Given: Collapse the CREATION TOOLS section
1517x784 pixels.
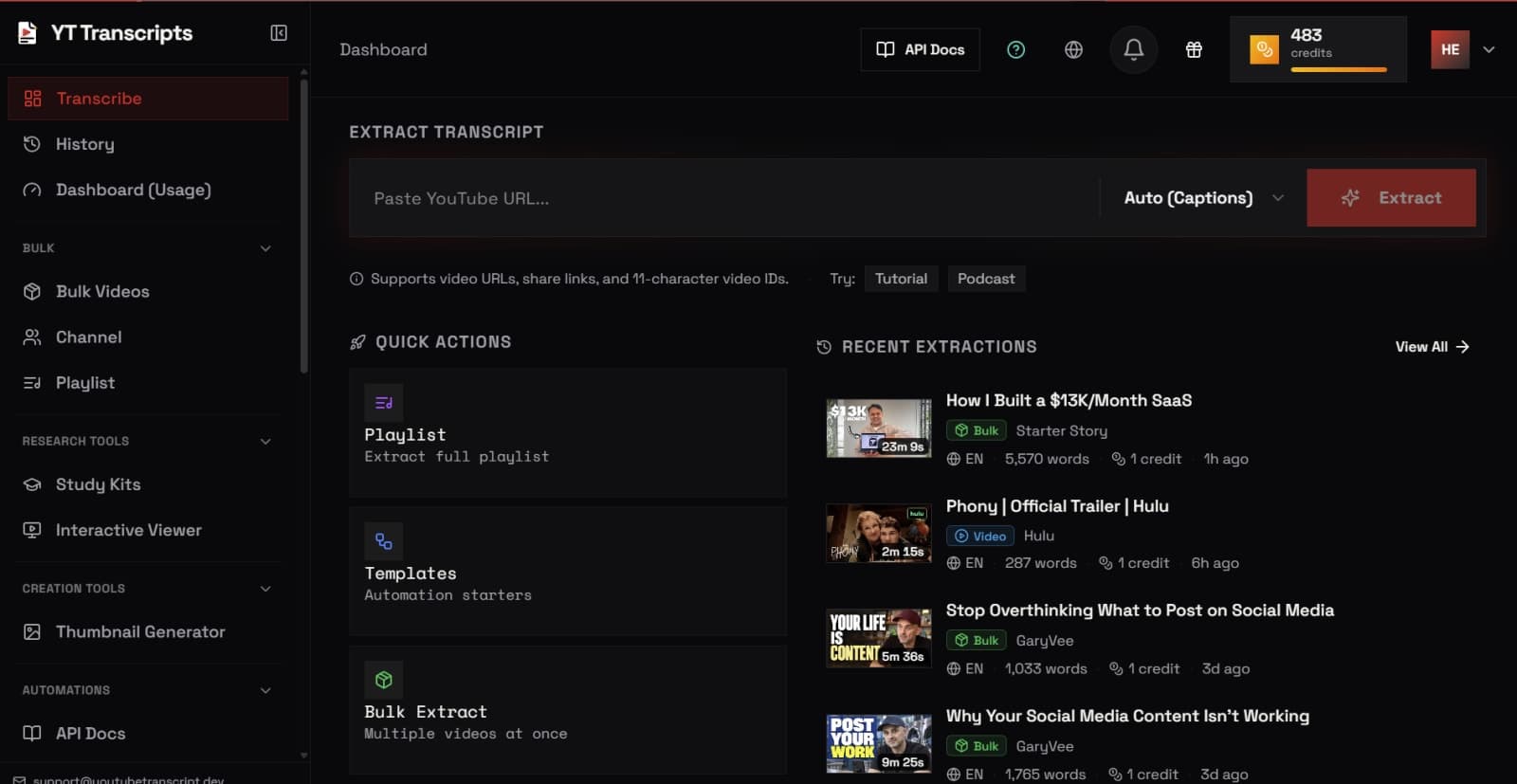Looking at the screenshot, I should pos(265,589).
